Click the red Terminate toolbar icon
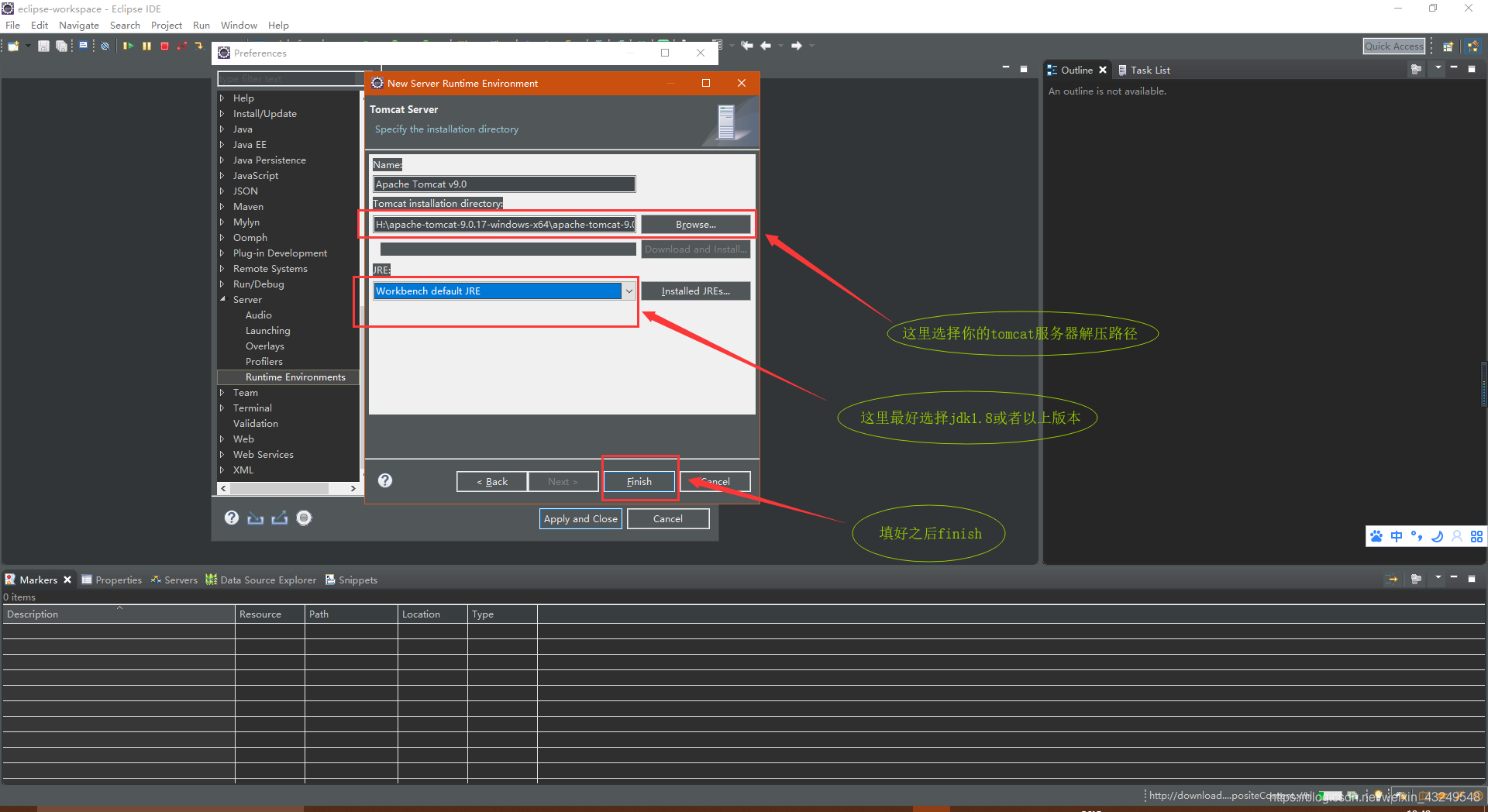1488x812 pixels. 164,46
